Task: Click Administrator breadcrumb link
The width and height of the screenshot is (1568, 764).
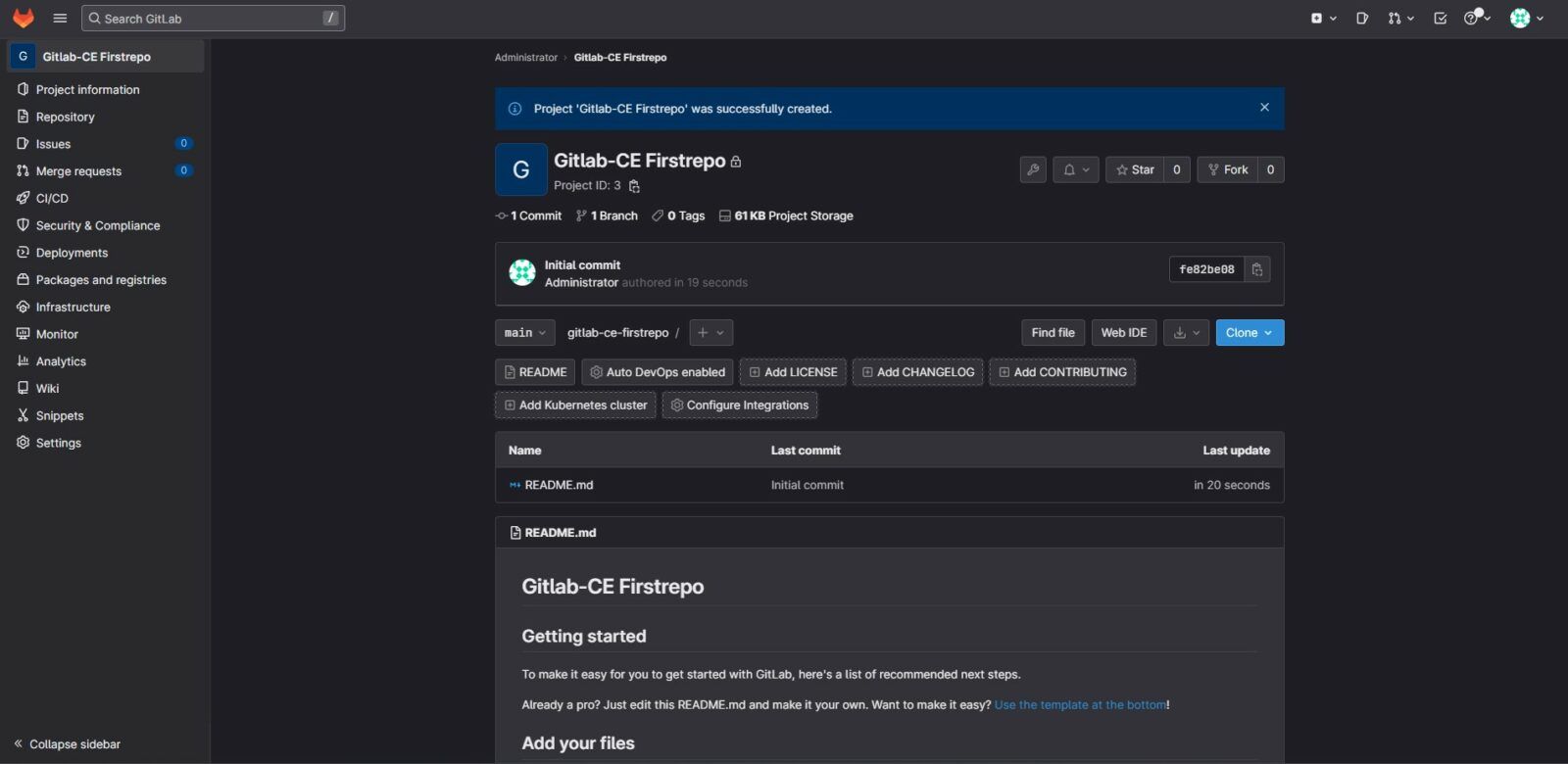Action: pos(526,58)
